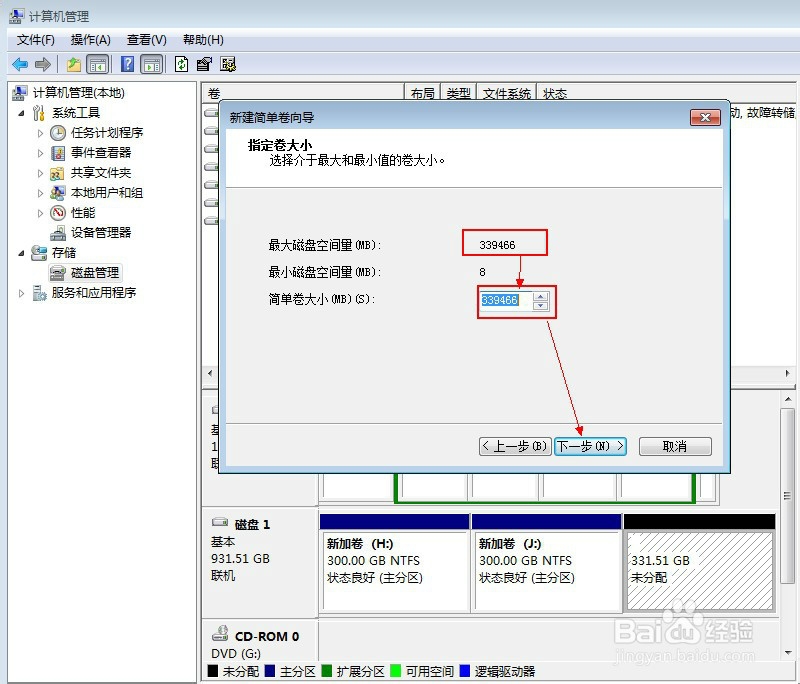Collapse the Storage (存储) node
This screenshot has width=800, height=684.
pyautogui.click(x=21, y=253)
